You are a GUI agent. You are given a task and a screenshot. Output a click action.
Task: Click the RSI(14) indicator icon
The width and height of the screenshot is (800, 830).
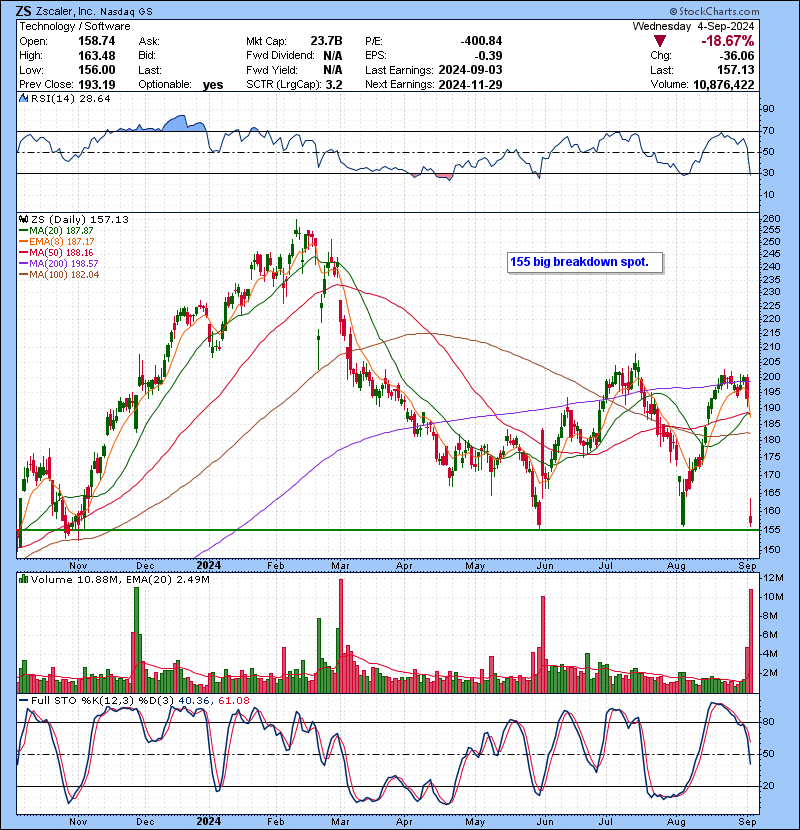[x=23, y=98]
